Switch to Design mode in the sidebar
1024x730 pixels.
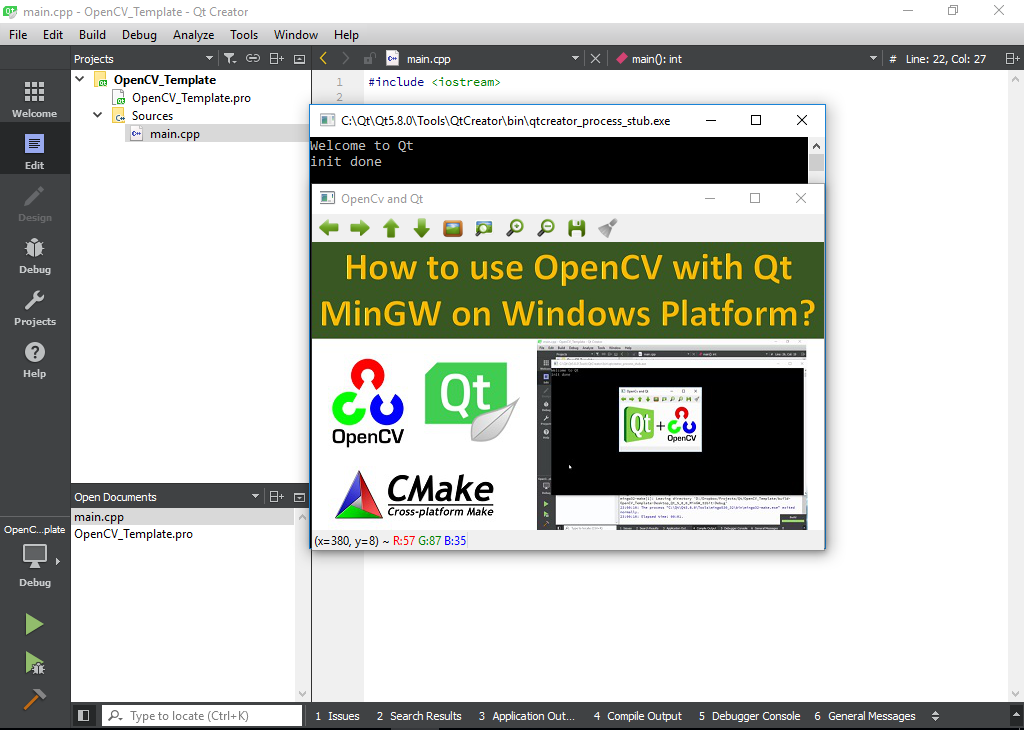[x=33, y=205]
